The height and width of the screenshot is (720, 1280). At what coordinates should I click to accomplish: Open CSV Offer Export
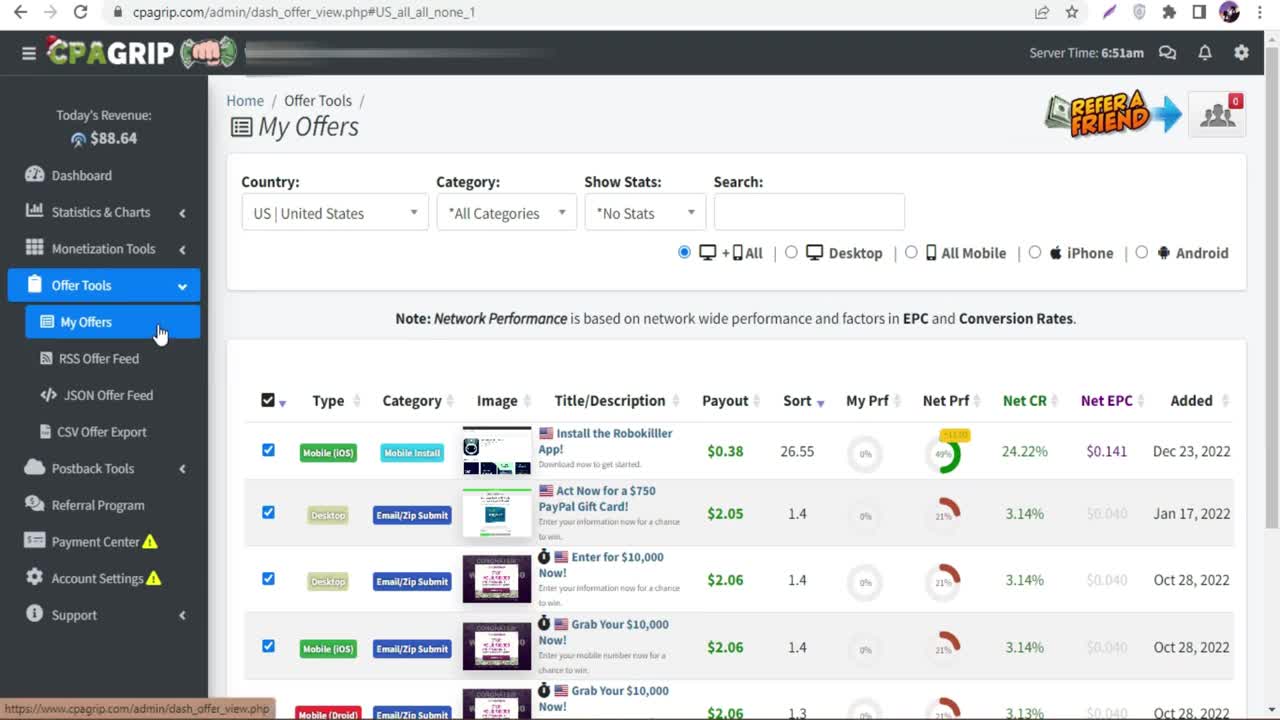(x=103, y=432)
